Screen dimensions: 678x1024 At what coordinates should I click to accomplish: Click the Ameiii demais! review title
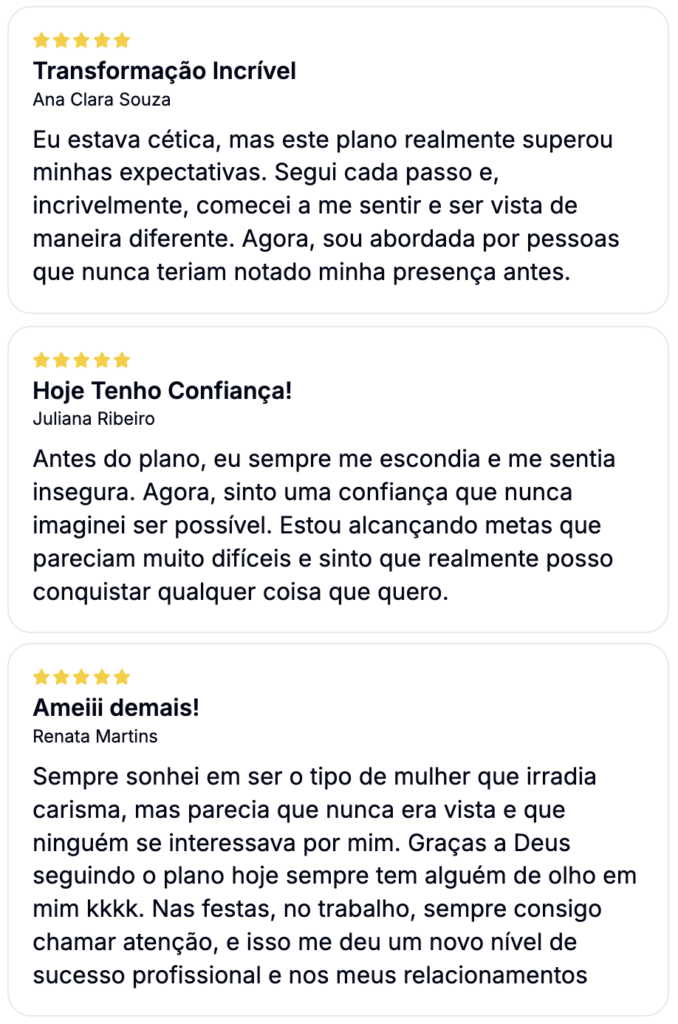[116, 707]
